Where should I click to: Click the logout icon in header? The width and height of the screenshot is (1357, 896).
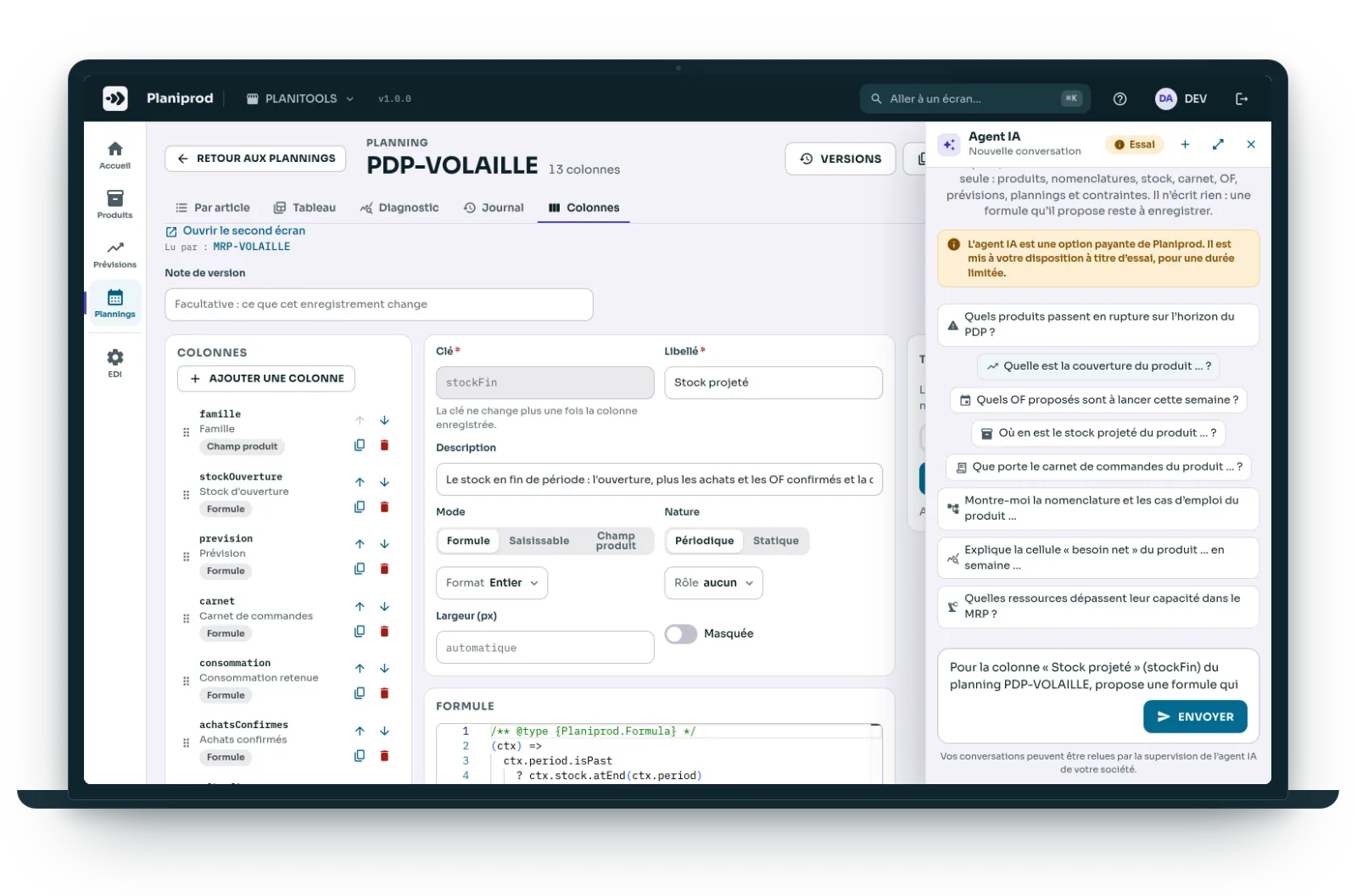pos(1242,99)
